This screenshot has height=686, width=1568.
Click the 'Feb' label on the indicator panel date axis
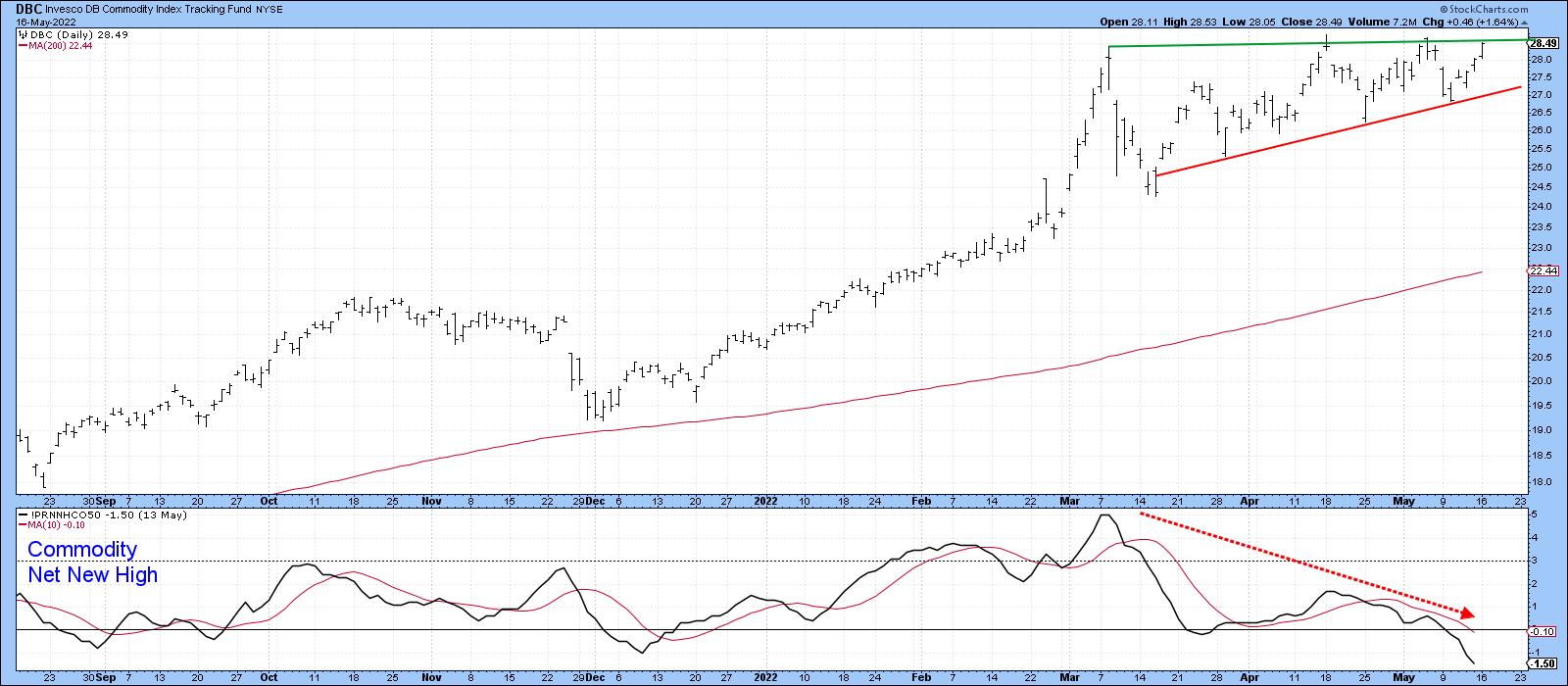pyautogui.click(x=921, y=676)
